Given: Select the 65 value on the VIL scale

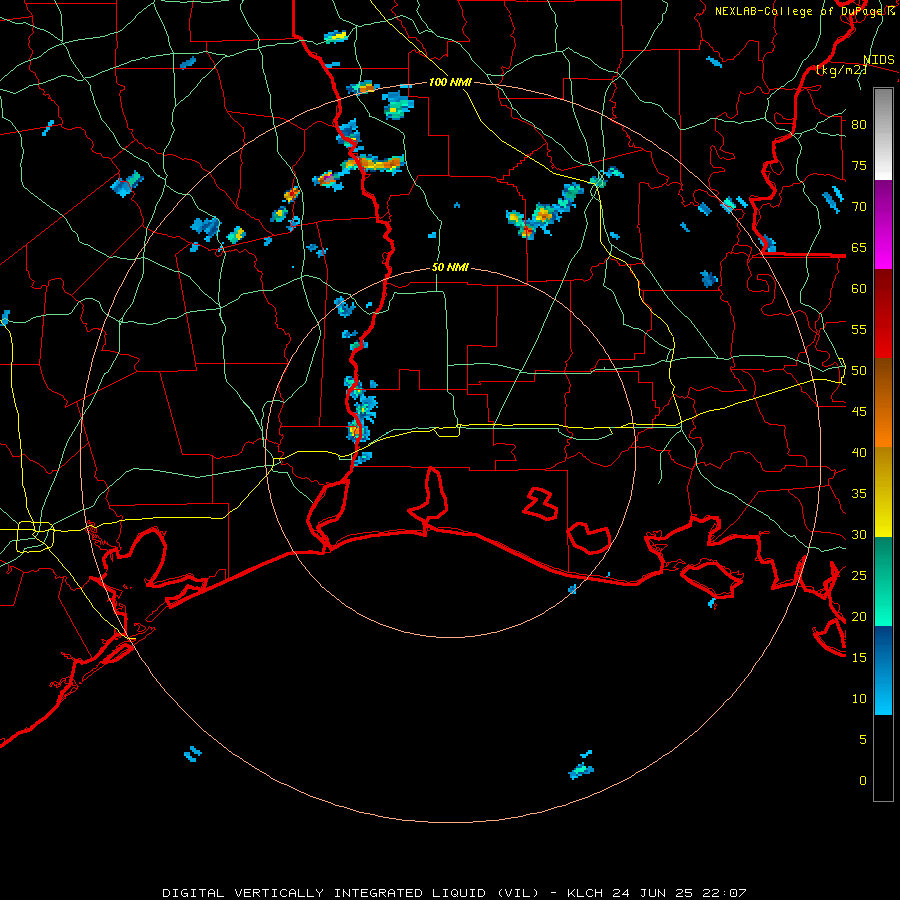Looking at the screenshot, I should pos(859,247).
